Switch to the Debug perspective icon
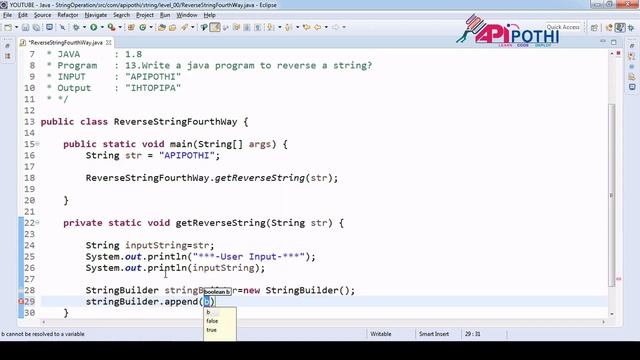The width and height of the screenshot is (640, 360). (631, 27)
